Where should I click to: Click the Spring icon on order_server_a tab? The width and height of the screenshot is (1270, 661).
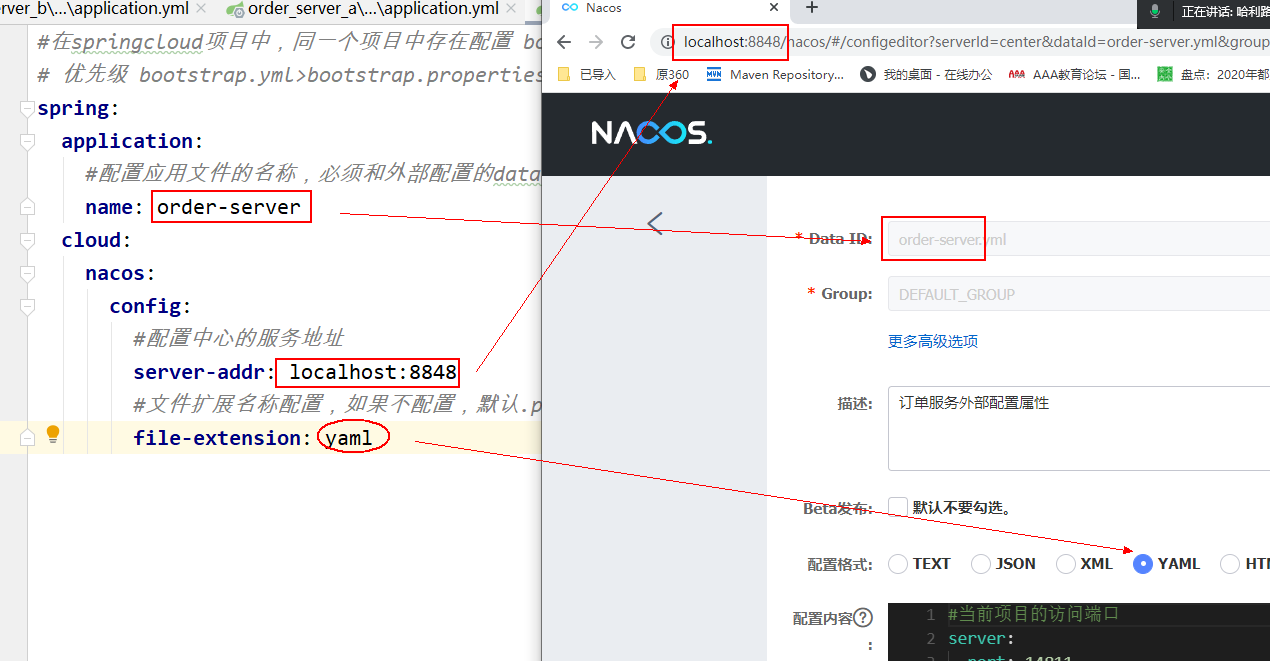[235, 10]
